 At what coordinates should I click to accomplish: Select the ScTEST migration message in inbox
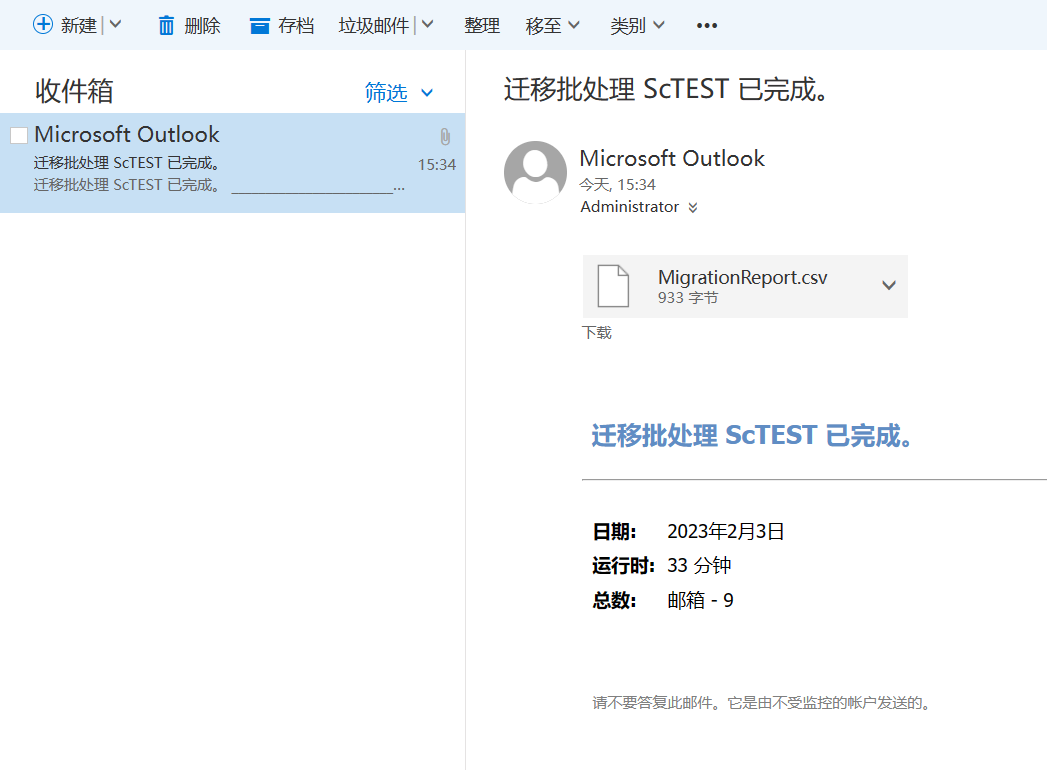pyautogui.click(x=232, y=163)
